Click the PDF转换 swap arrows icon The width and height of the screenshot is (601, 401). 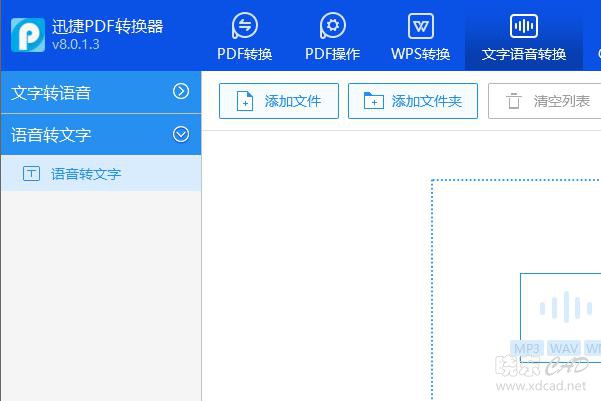coord(245,26)
